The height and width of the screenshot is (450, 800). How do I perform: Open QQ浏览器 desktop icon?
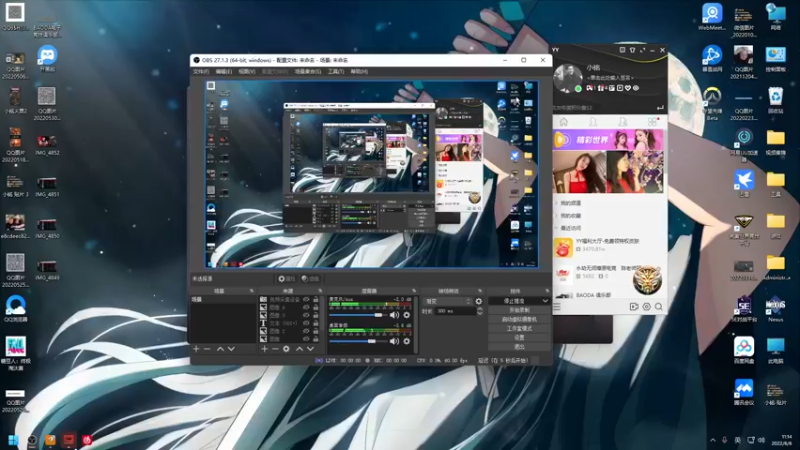click(16, 309)
